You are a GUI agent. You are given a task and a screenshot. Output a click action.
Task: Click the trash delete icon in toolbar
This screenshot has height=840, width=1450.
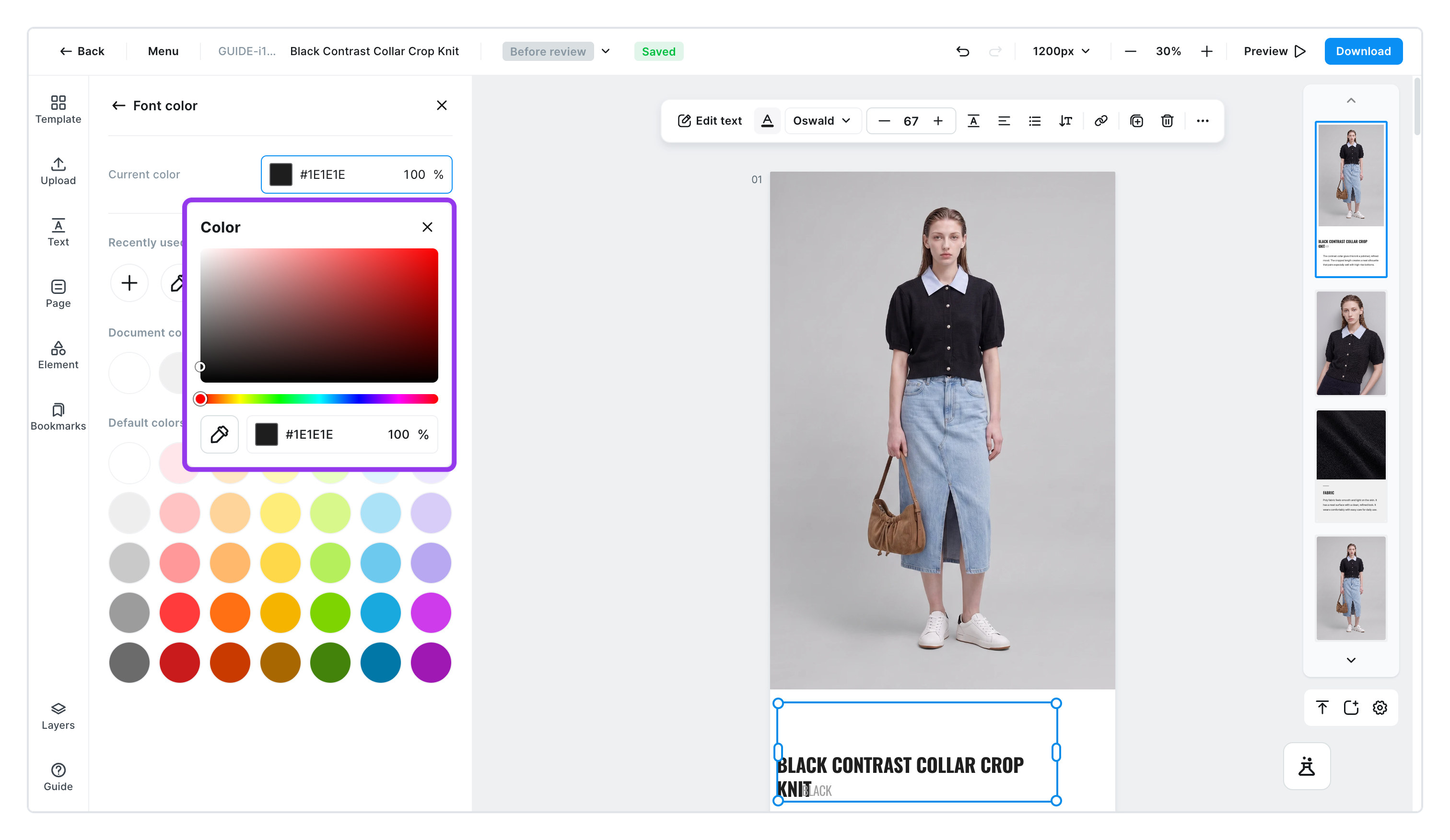point(1167,121)
